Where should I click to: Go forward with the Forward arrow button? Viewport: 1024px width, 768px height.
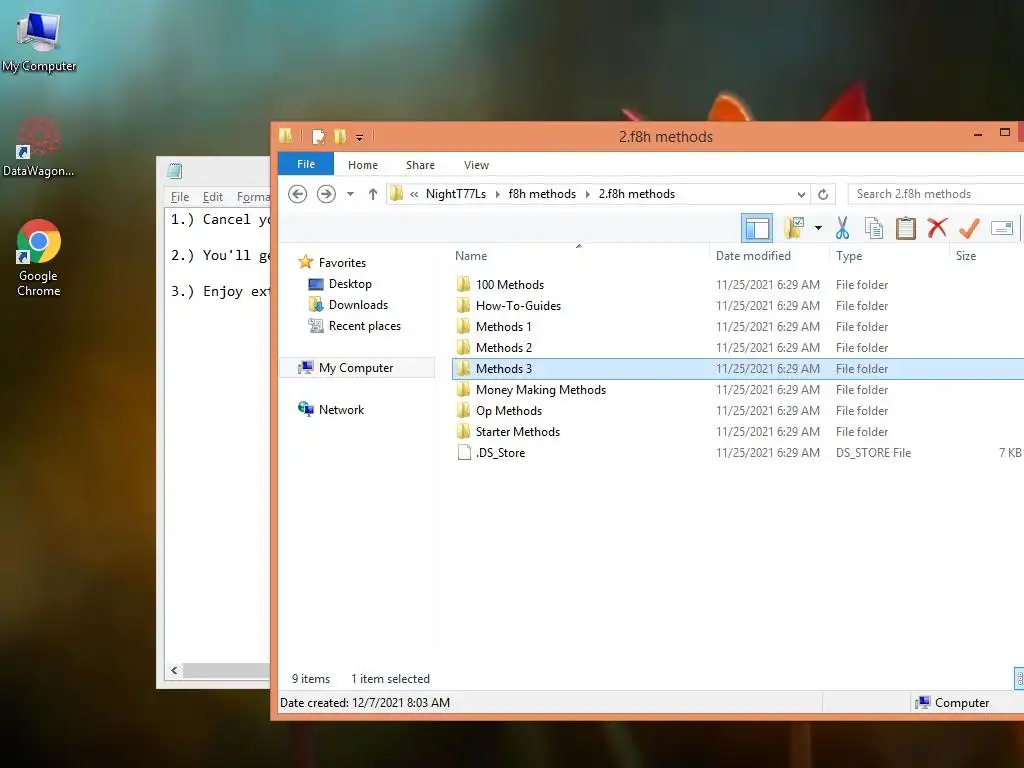click(326, 194)
